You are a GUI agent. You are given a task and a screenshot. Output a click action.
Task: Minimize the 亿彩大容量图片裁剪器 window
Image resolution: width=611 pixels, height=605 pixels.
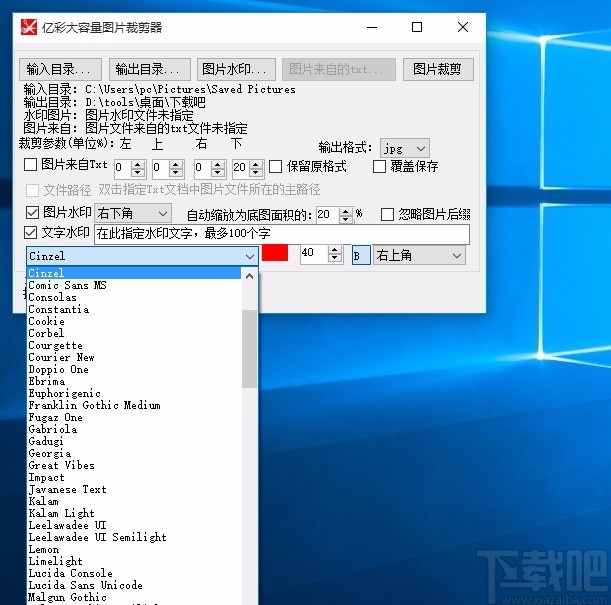pos(372,27)
